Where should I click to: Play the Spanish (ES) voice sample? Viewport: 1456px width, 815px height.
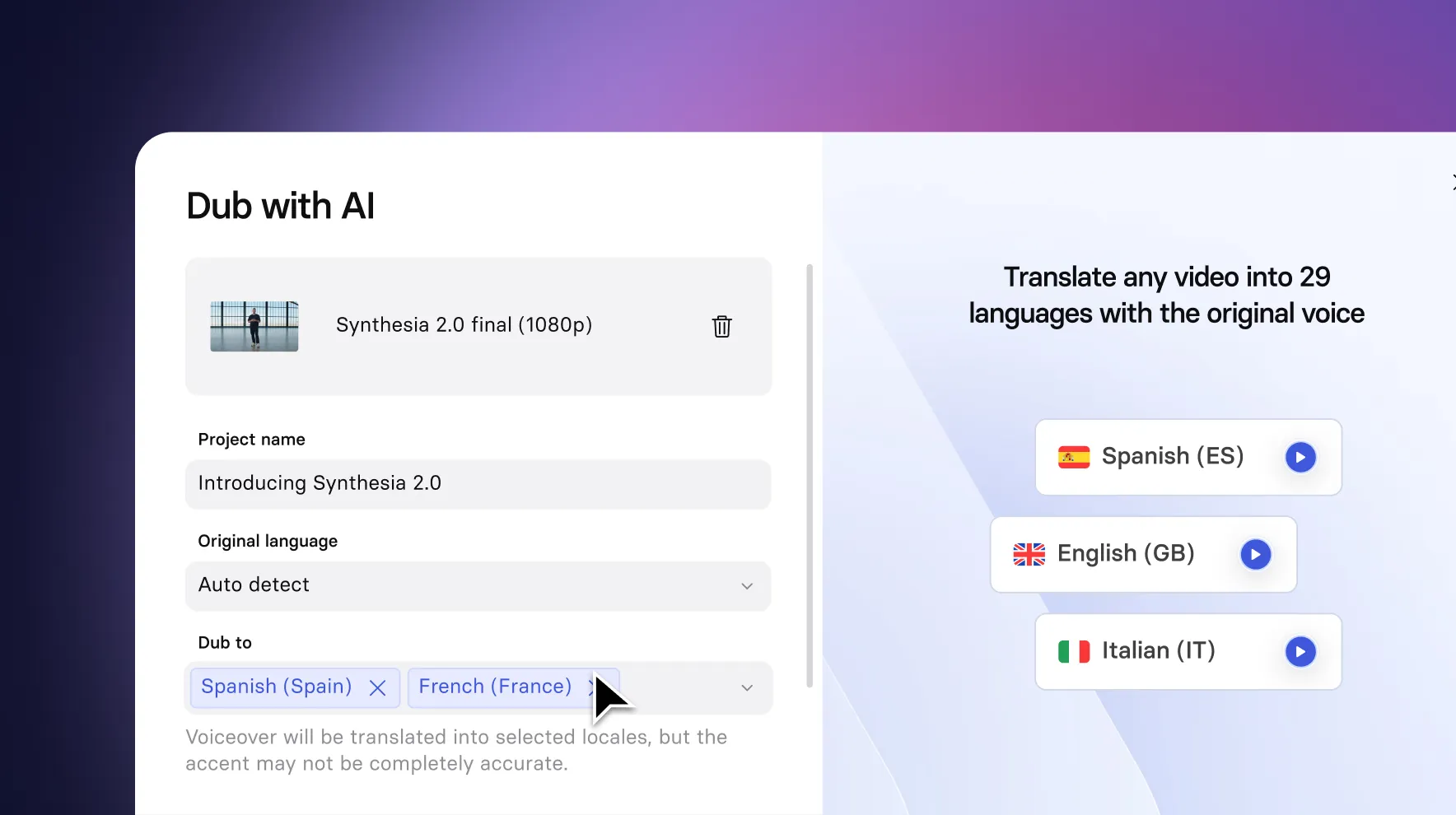[x=1300, y=457]
